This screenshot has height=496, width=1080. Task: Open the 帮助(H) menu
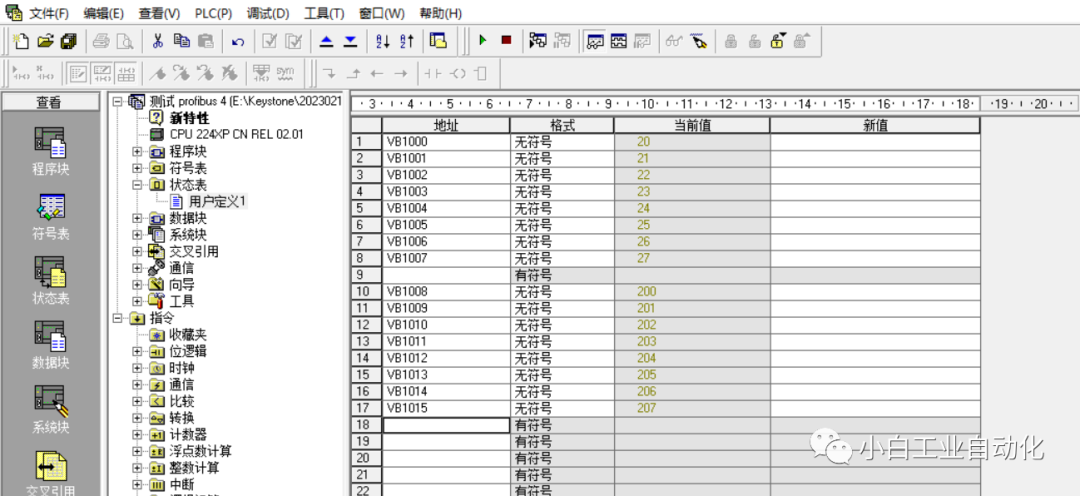coord(441,13)
